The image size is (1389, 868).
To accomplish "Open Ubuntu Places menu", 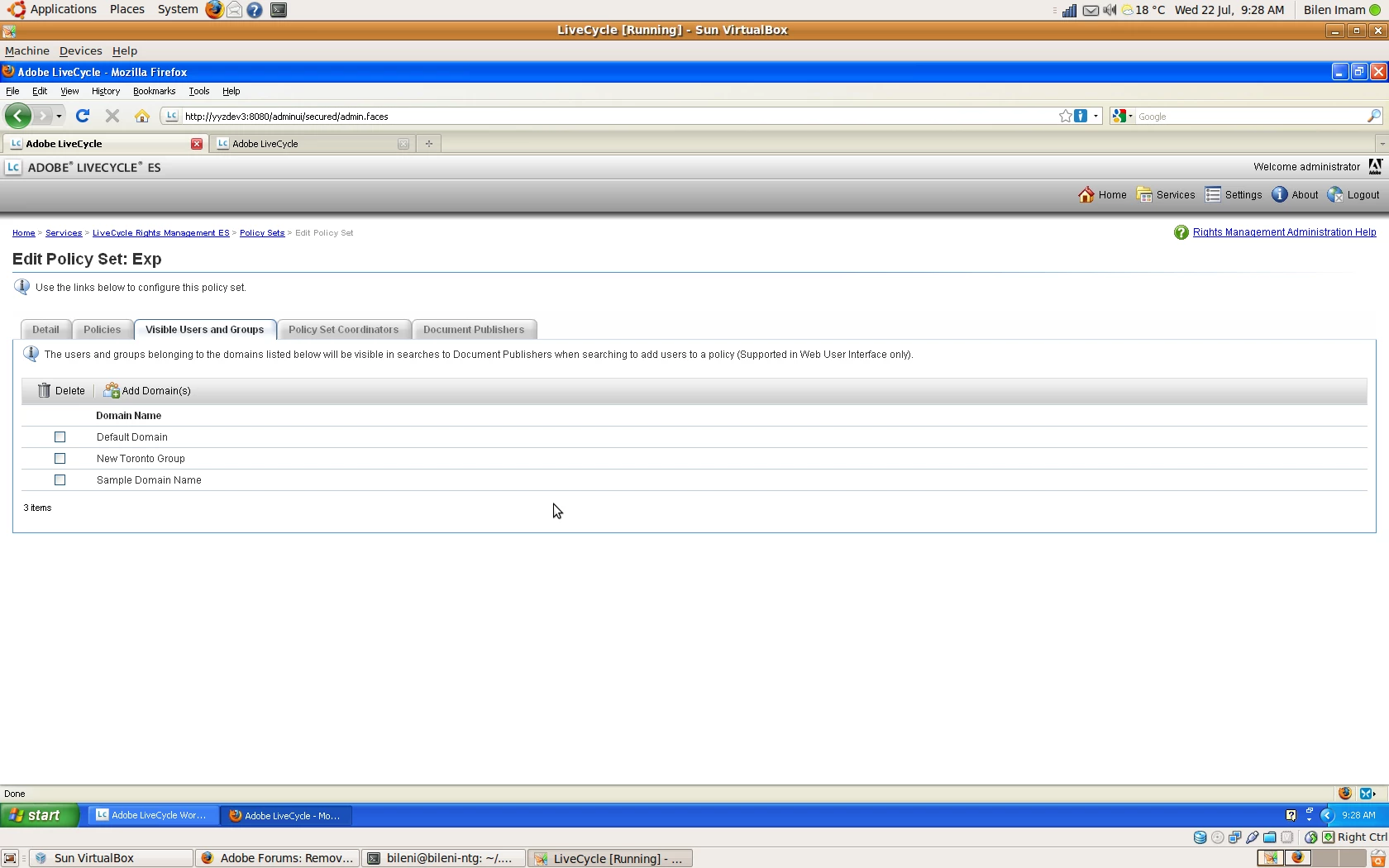I will pyautogui.click(x=126, y=10).
